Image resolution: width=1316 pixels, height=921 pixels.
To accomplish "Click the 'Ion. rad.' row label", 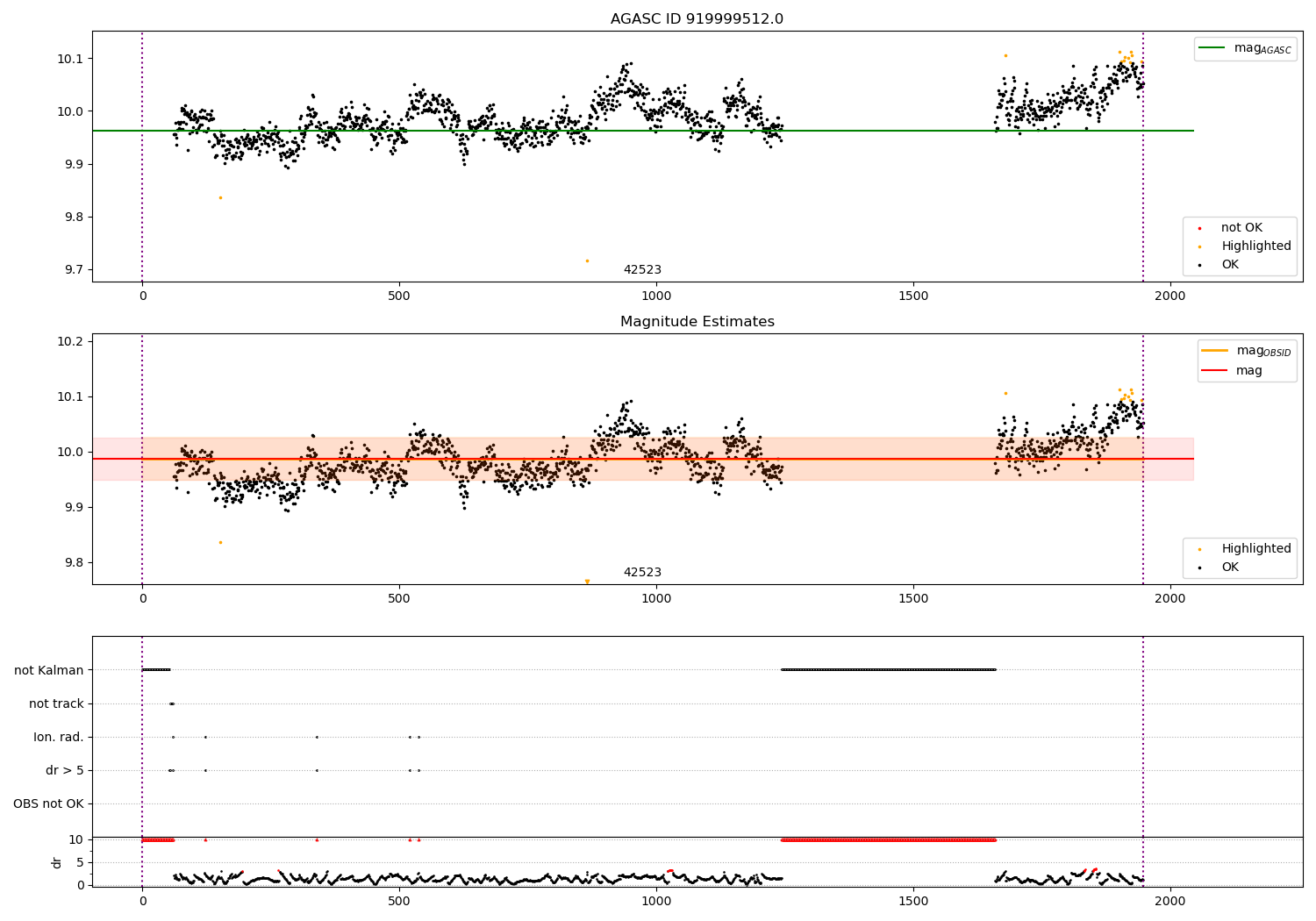I will [59, 737].
